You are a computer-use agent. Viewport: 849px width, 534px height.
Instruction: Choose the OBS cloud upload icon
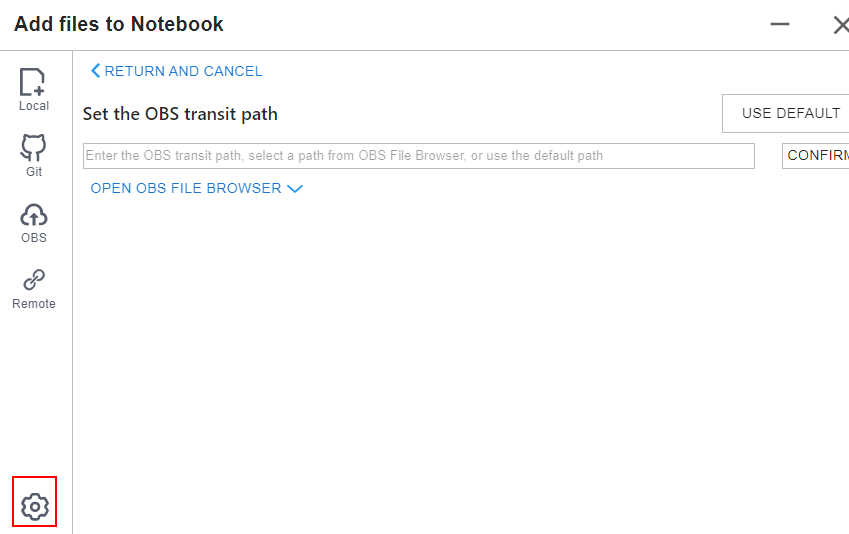point(34,215)
